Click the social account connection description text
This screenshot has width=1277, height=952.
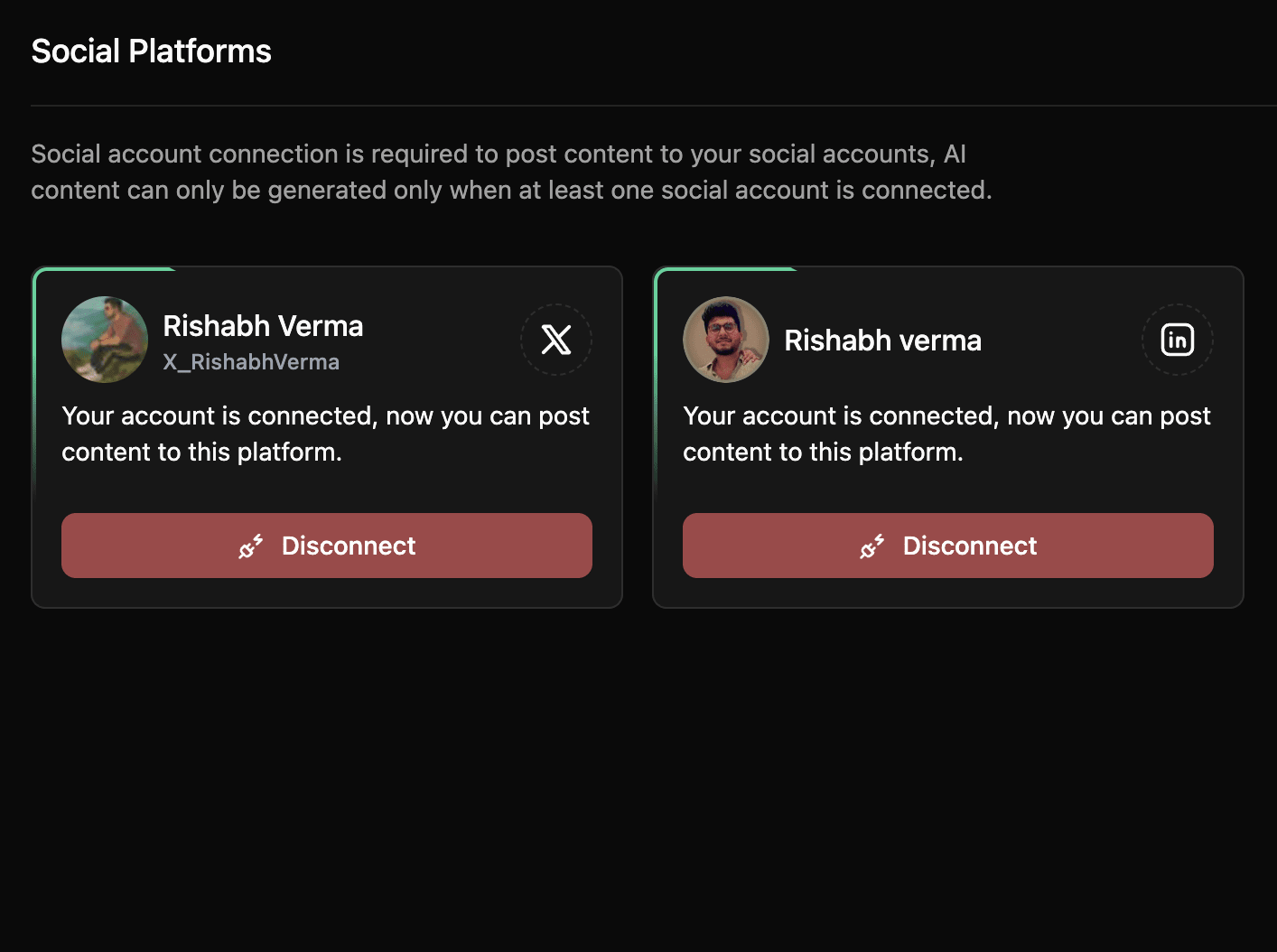pos(511,172)
